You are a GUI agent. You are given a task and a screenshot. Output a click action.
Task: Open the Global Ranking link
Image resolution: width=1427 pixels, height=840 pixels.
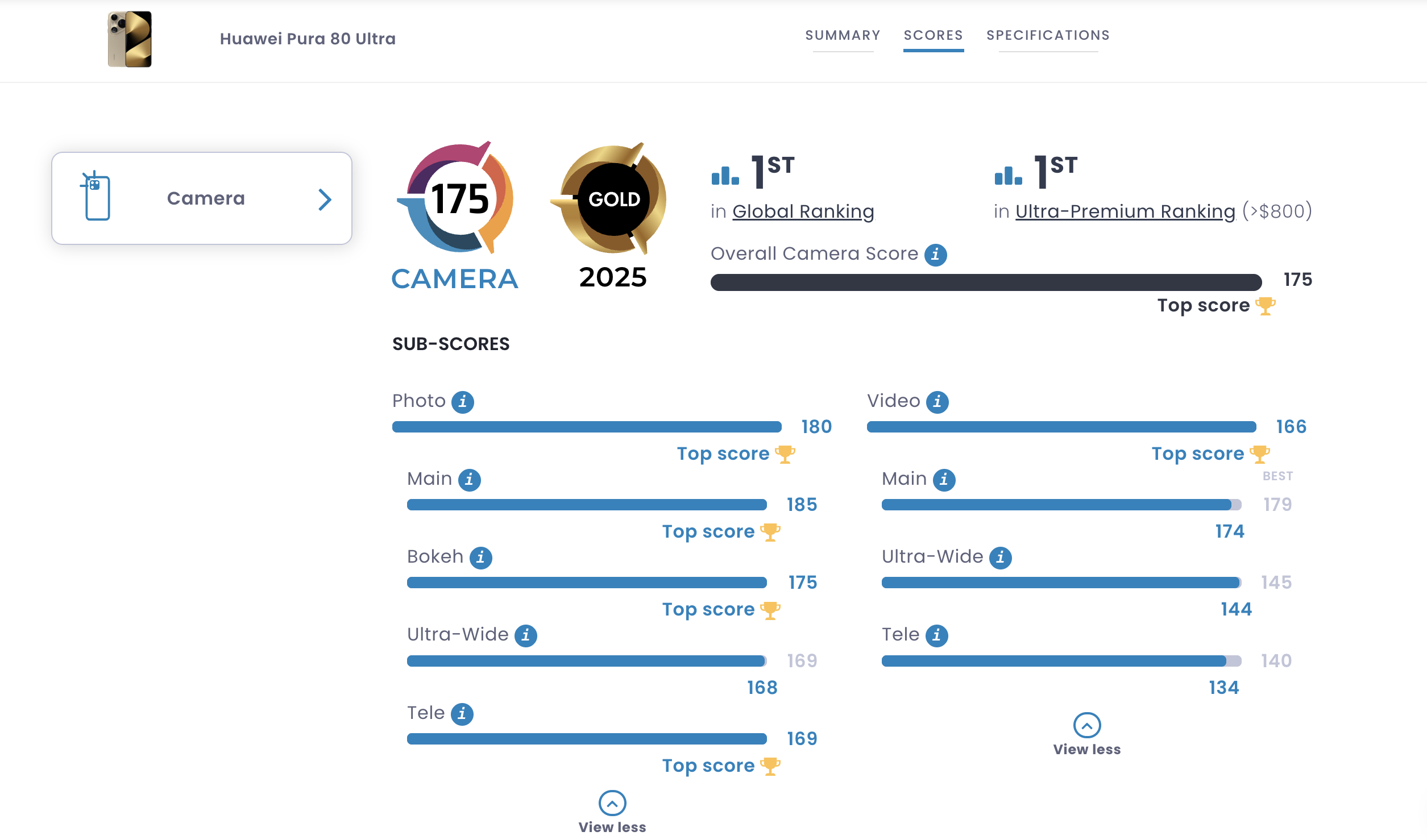pyautogui.click(x=803, y=211)
